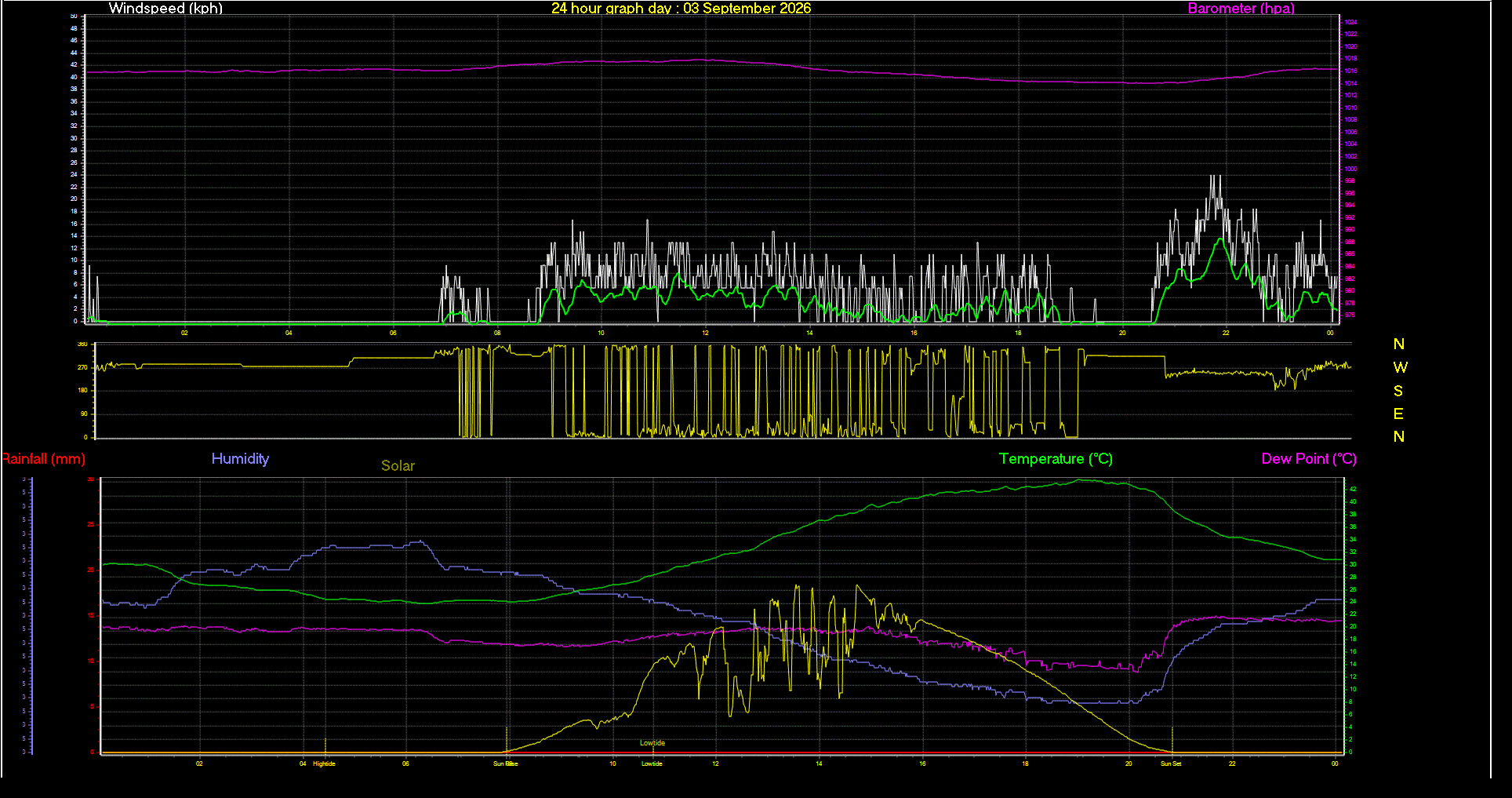Viewport: 1512px width, 798px height.
Task: Click the 'E' compass direction letter
Action: click(x=1398, y=414)
